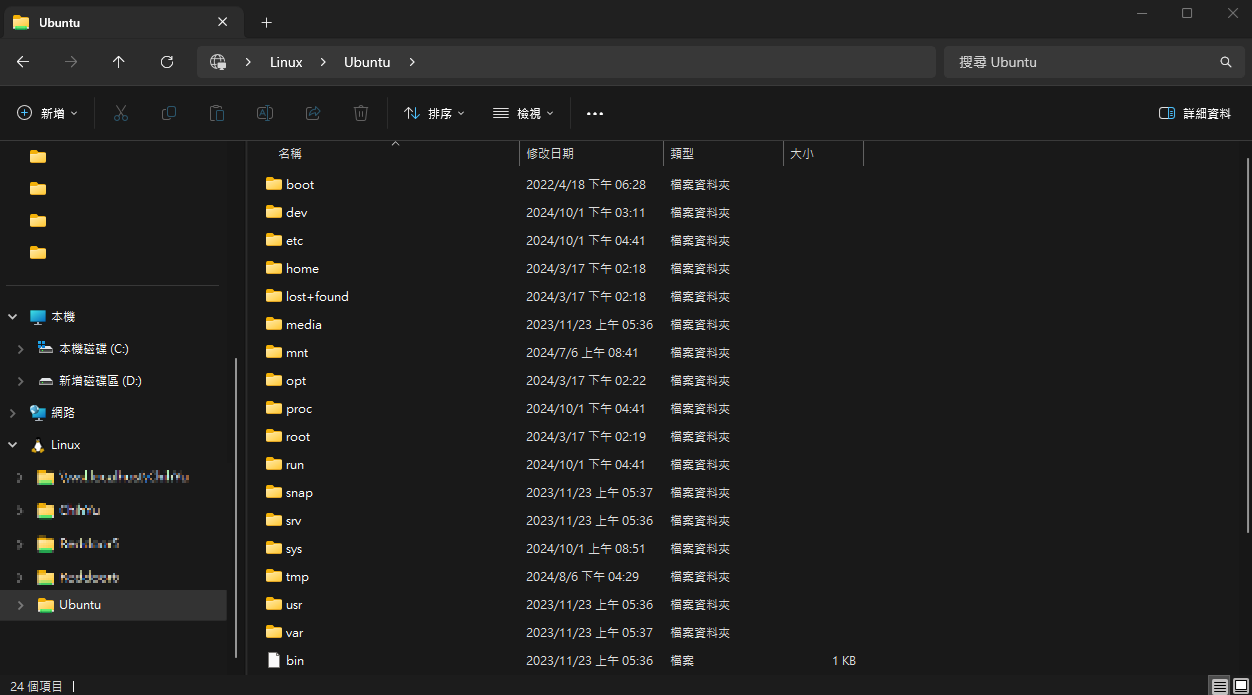The image size is (1252, 695).
Task: Close the Ubuntu tab
Action: pyautogui.click(x=222, y=22)
